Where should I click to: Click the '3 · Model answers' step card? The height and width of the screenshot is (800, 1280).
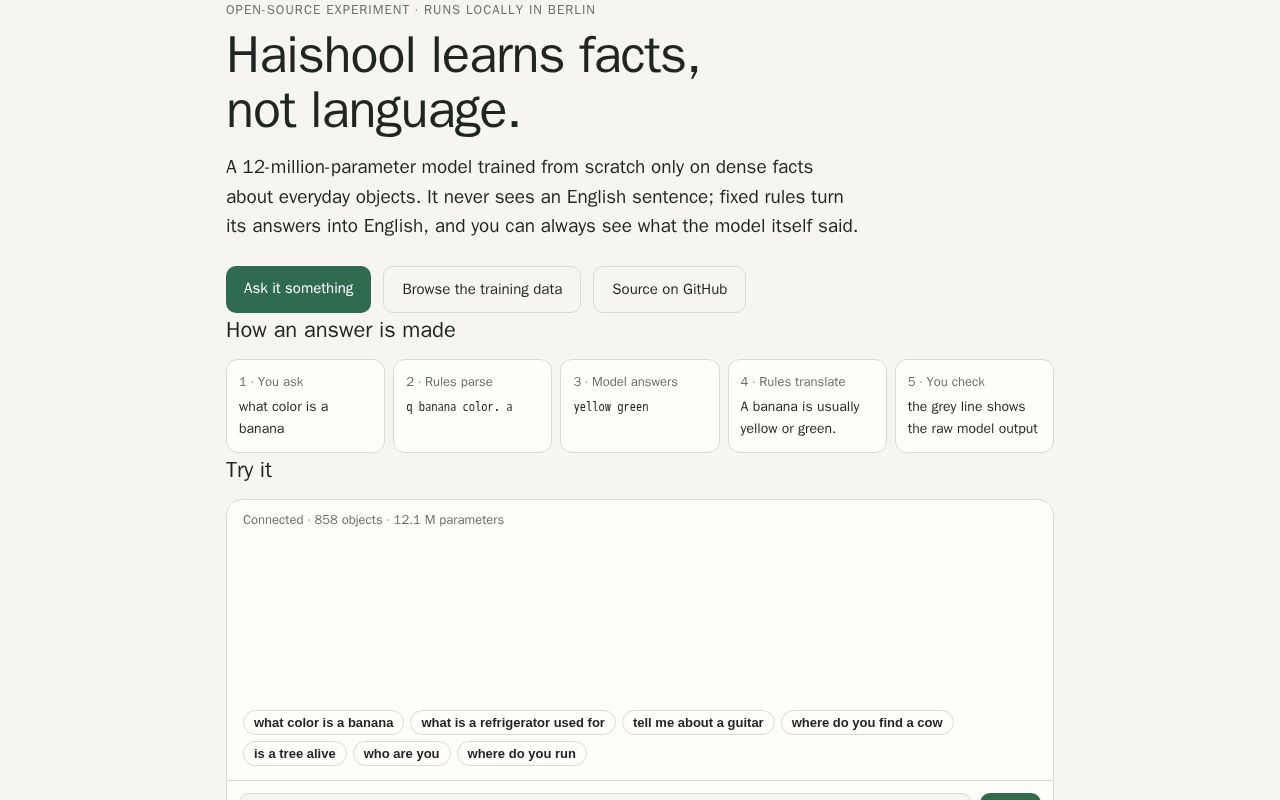click(x=640, y=406)
